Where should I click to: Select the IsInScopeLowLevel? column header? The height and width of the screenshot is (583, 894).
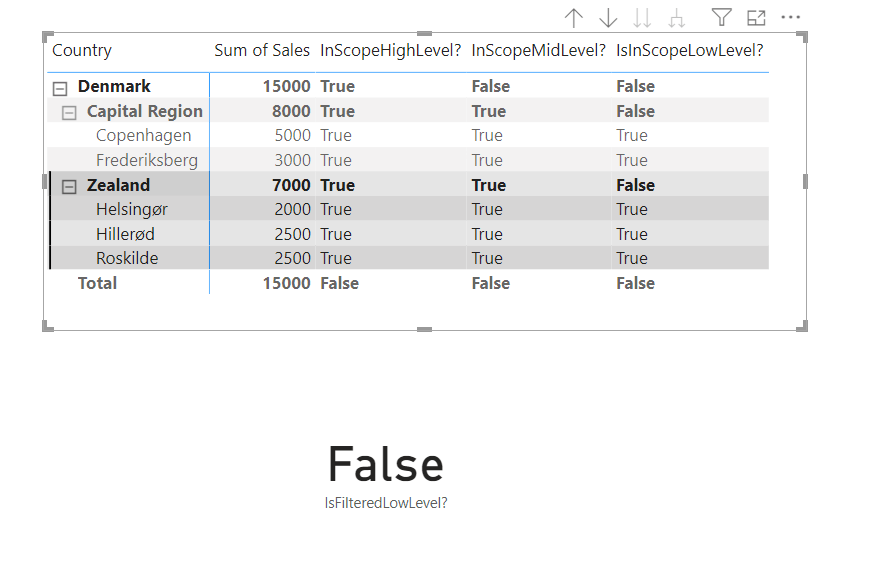(x=690, y=50)
